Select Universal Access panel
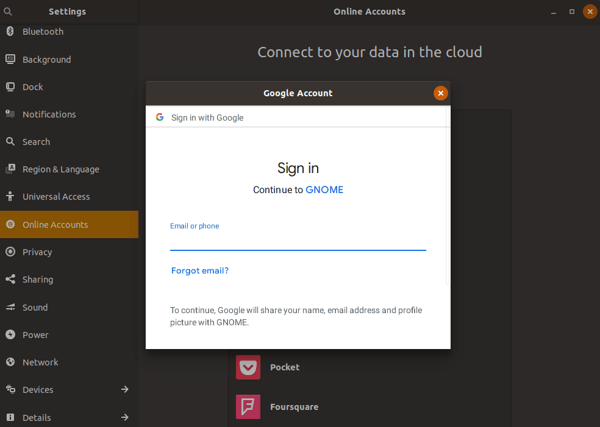The height and width of the screenshot is (427, 600). click(x=69, y=196)
